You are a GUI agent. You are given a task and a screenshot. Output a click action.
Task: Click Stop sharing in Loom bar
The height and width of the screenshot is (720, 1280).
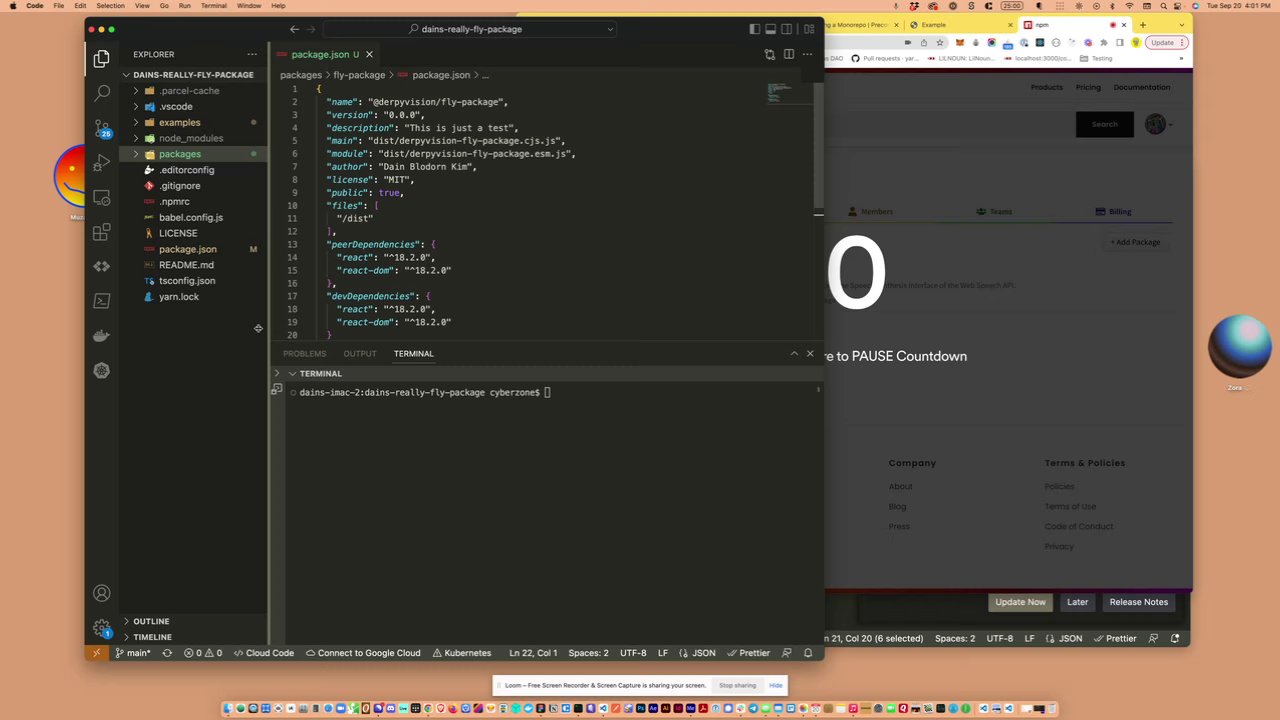tap(737, 685)
